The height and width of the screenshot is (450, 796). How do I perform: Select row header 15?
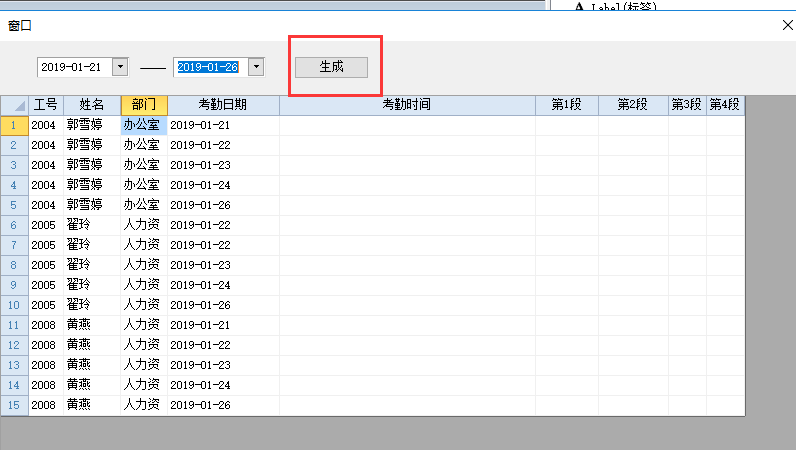pyautogui.click(x=14, y=405)
